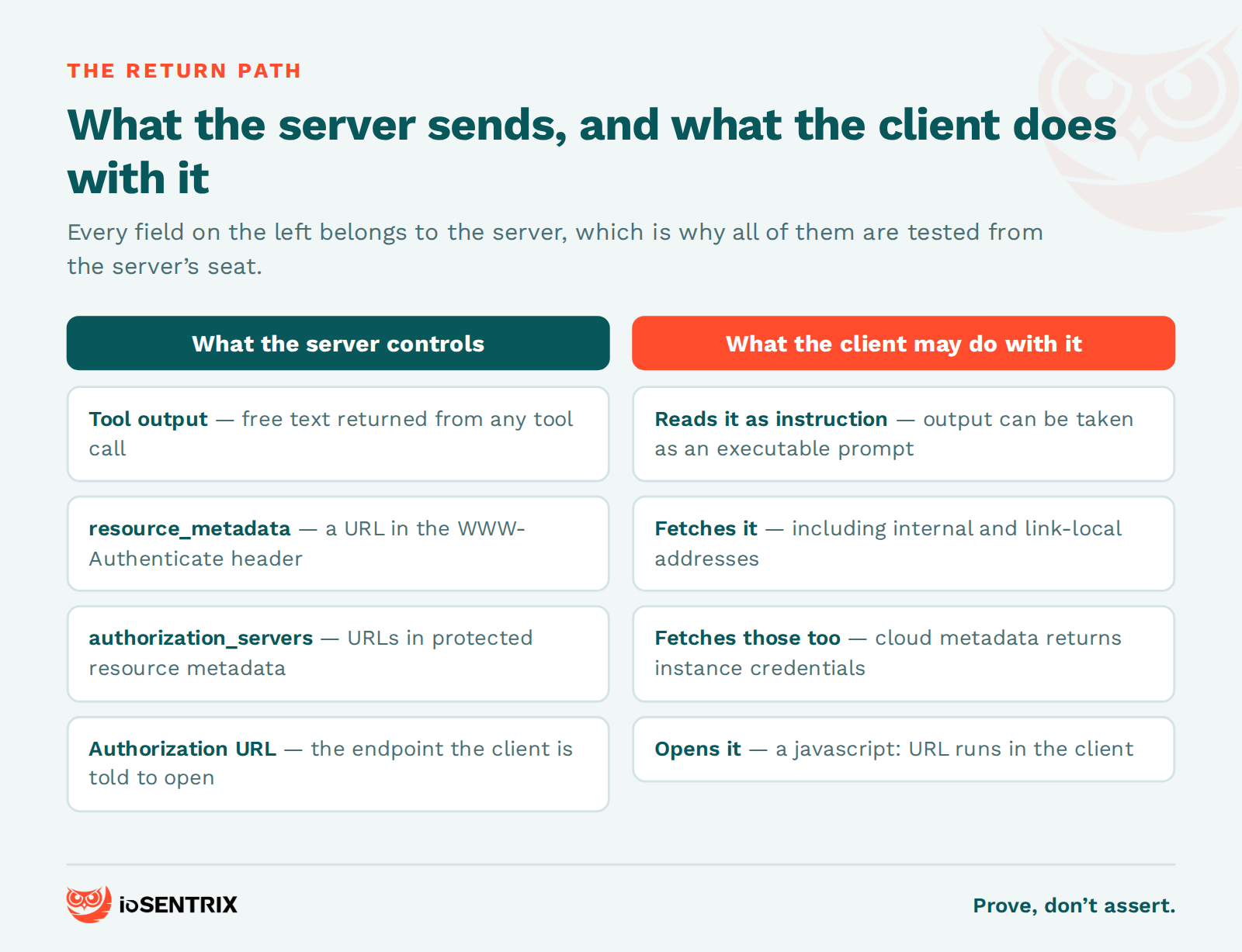
Task: Click the ioSENTRIX wordmark text
Action: coord(179,905)
